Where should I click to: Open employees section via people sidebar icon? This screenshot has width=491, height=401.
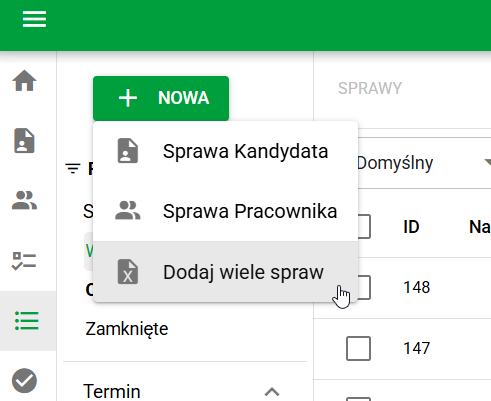(x=24, y=200)
